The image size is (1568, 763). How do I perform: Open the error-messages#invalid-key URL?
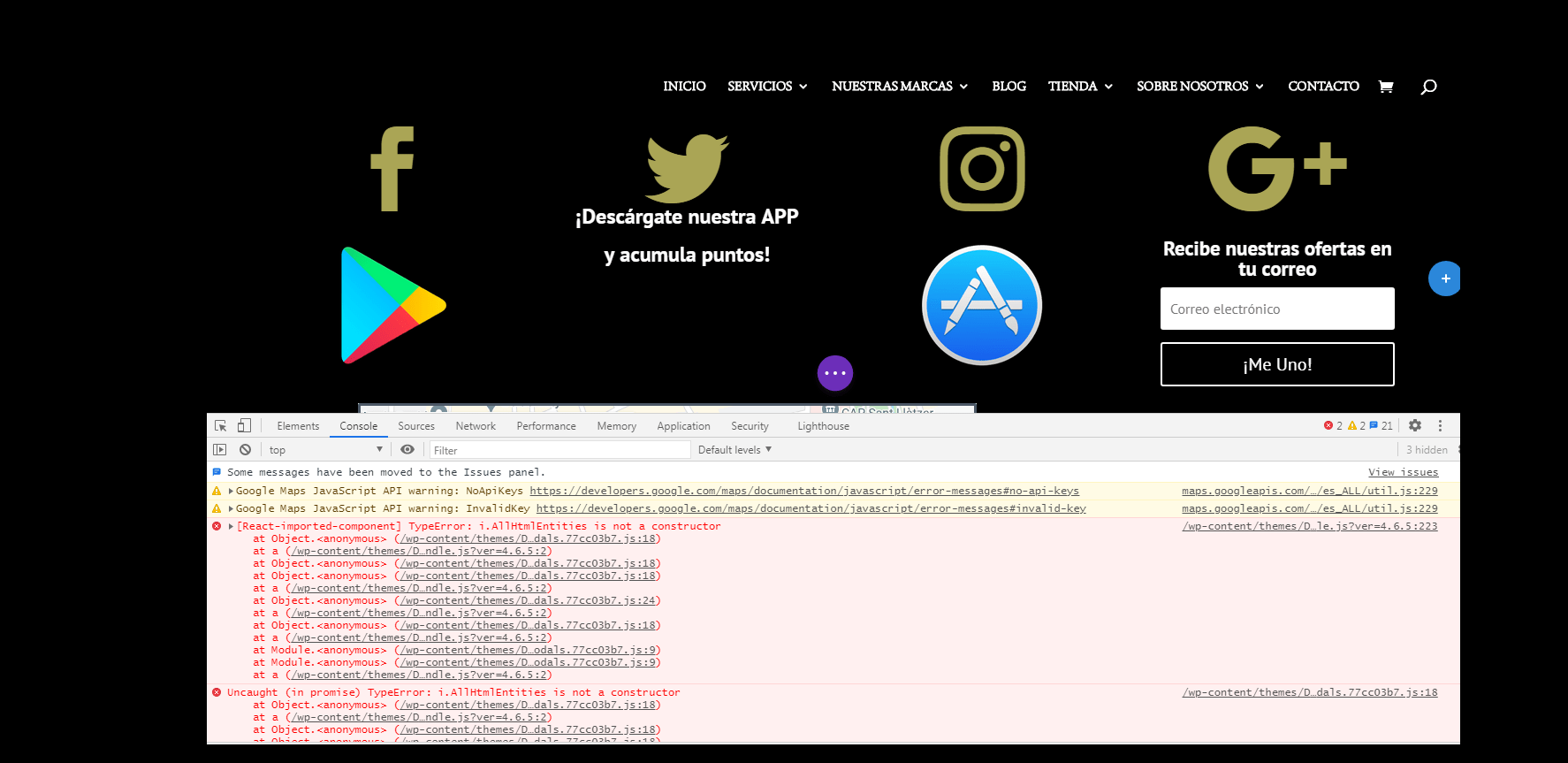pos(811,508)
